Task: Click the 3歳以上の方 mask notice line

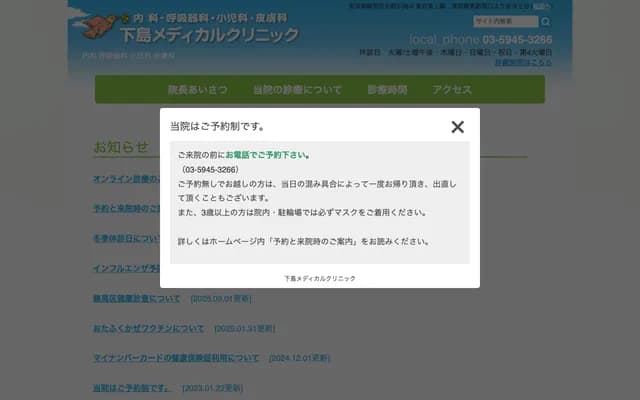Action: [x=302, y=213]
